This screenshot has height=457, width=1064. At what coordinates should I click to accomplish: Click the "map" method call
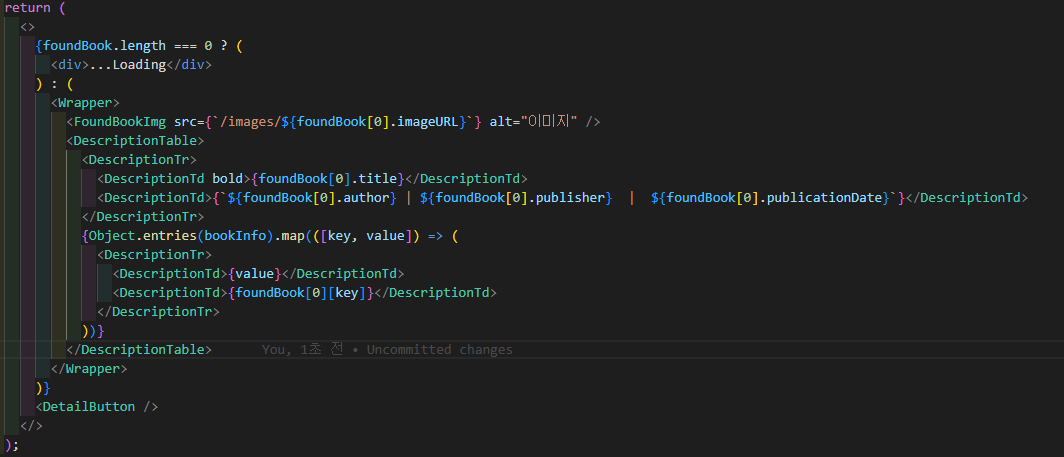pyautogui.click(x=292, y=236)
